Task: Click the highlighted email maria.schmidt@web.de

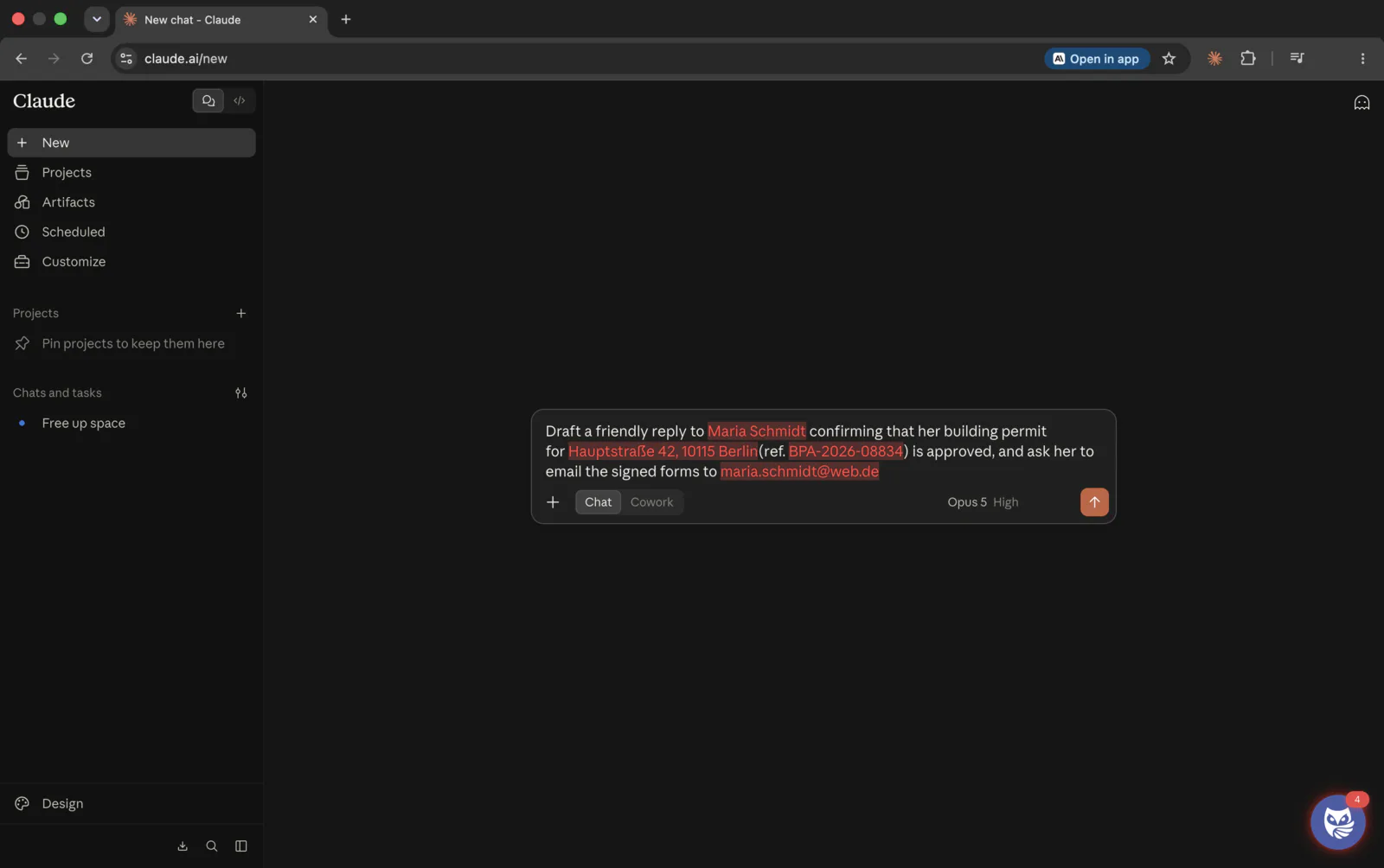Action: pos(800,471)
